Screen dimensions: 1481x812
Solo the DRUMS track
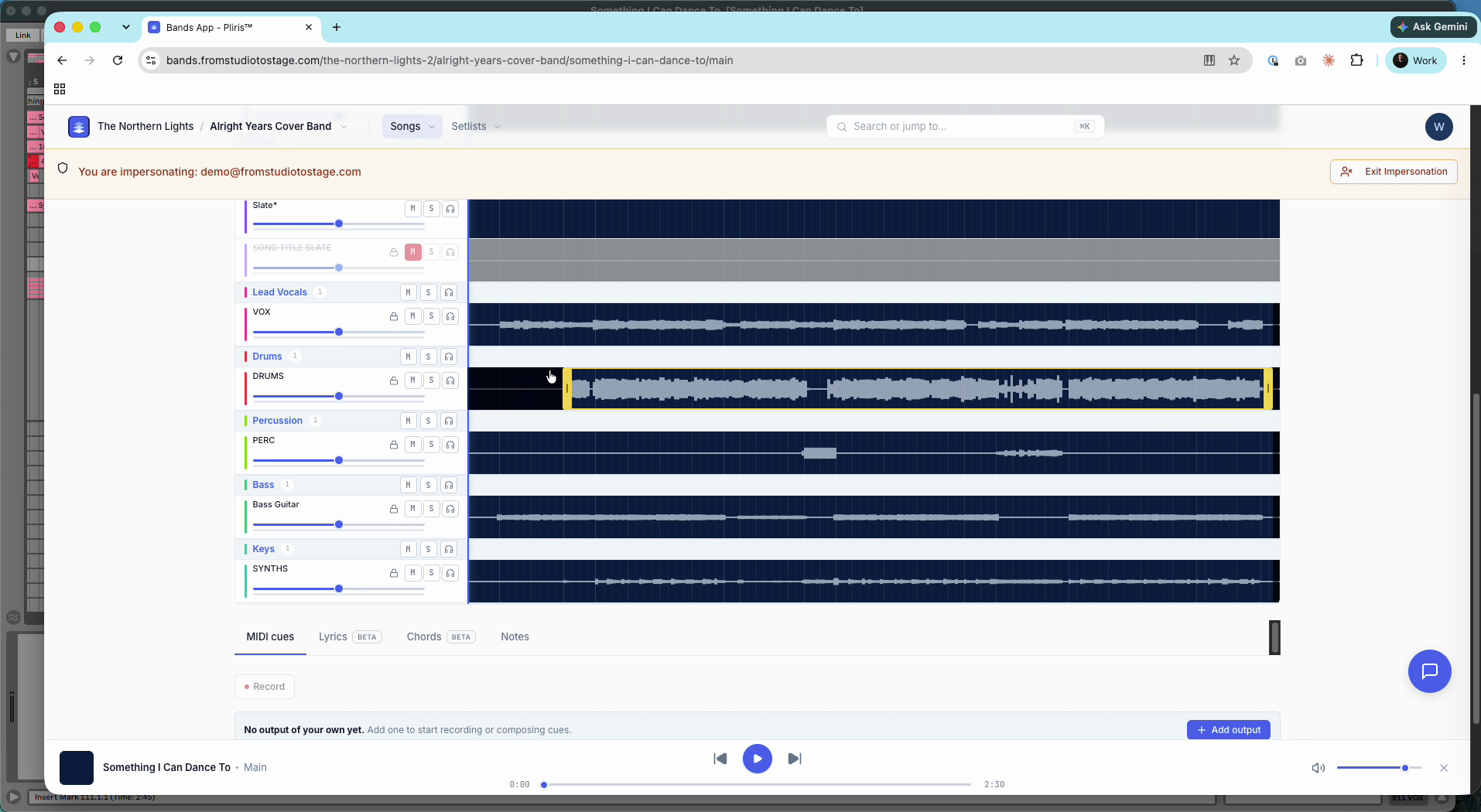click(432, 380)
